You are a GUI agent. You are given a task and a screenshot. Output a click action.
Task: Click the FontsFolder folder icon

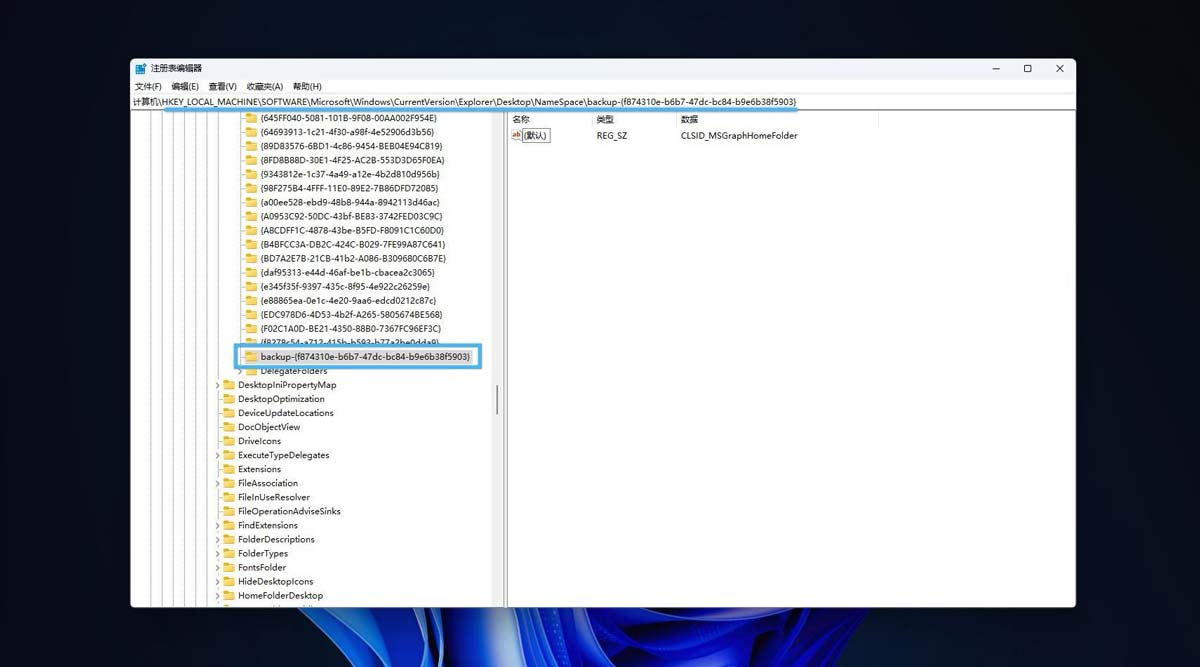tap(227, 567)
